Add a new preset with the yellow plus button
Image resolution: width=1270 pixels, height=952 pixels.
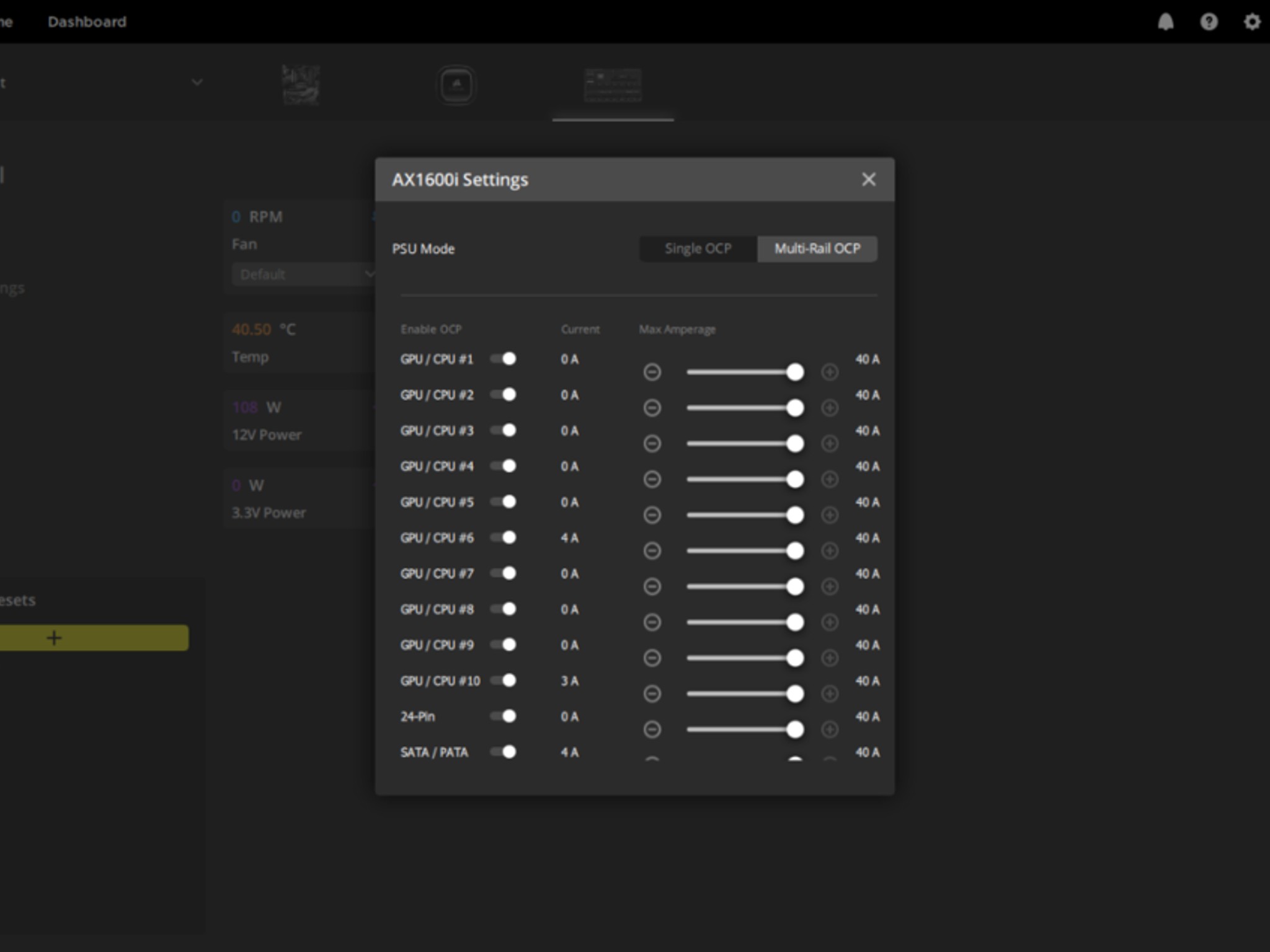[x=94, y=638]
